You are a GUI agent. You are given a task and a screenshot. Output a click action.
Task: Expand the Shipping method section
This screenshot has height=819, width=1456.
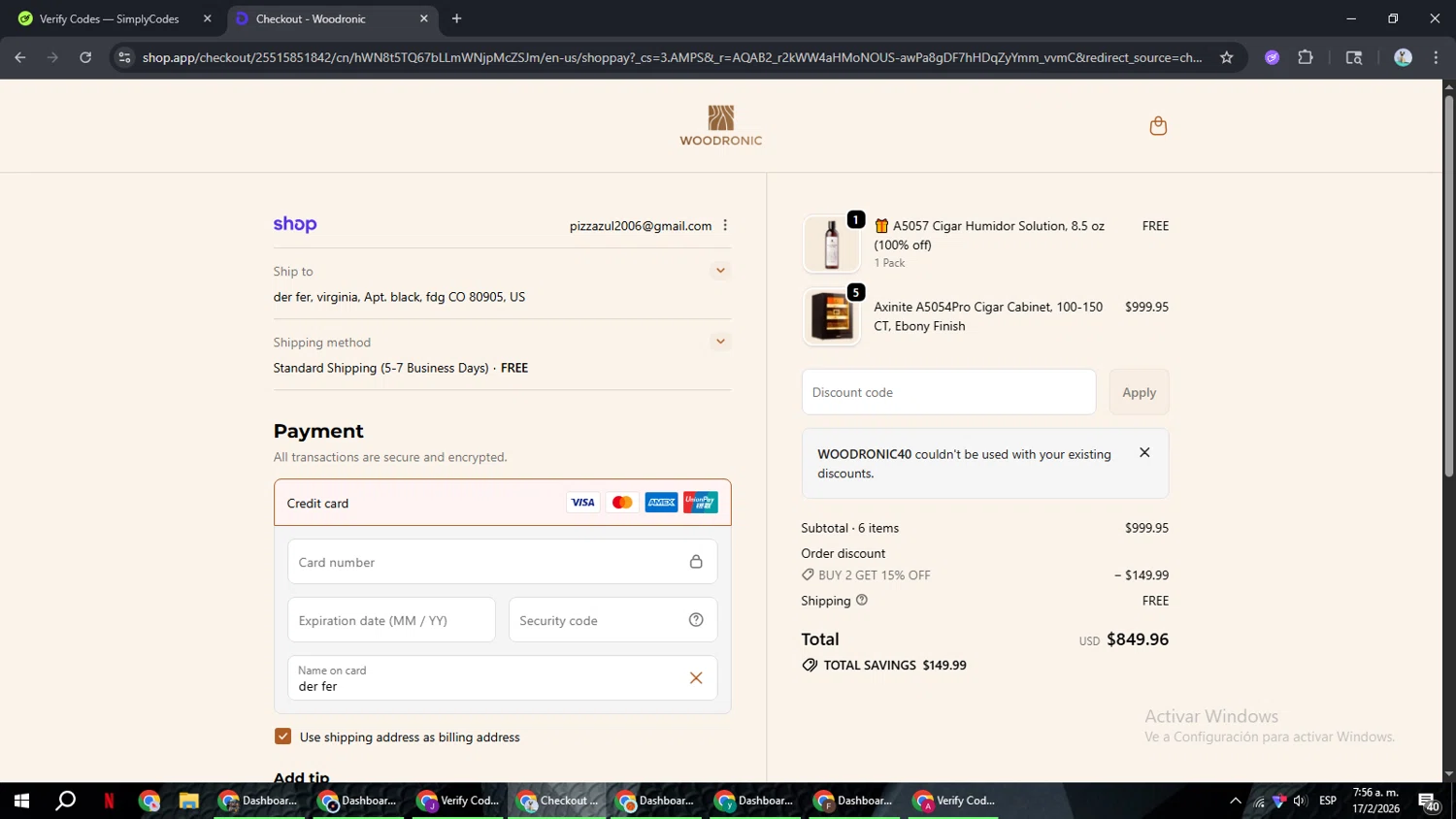719,342
